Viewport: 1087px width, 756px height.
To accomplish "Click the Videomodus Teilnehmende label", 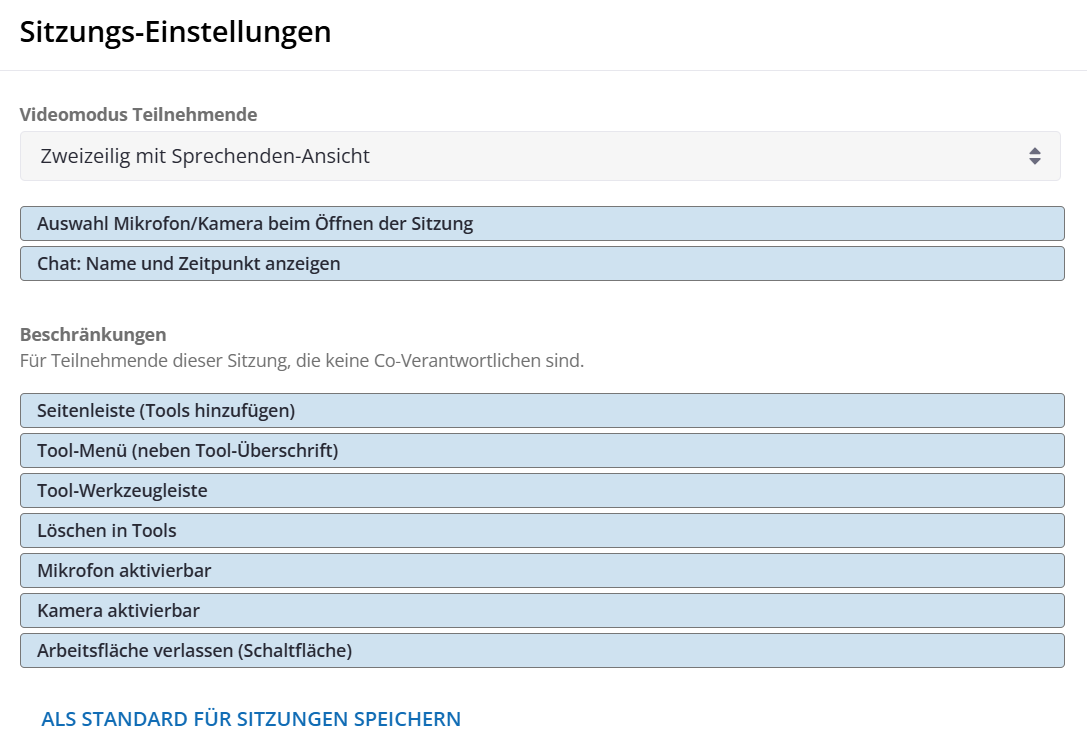I will [138, 115].
